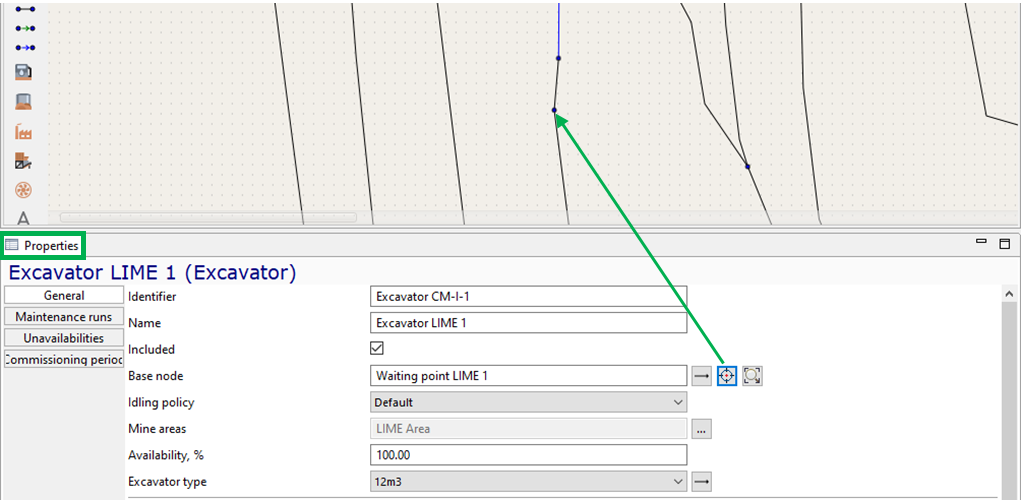Click the Mine areas LIME Area field
Viewport: 1023px width, 503px height.
(x=528, y=429)
